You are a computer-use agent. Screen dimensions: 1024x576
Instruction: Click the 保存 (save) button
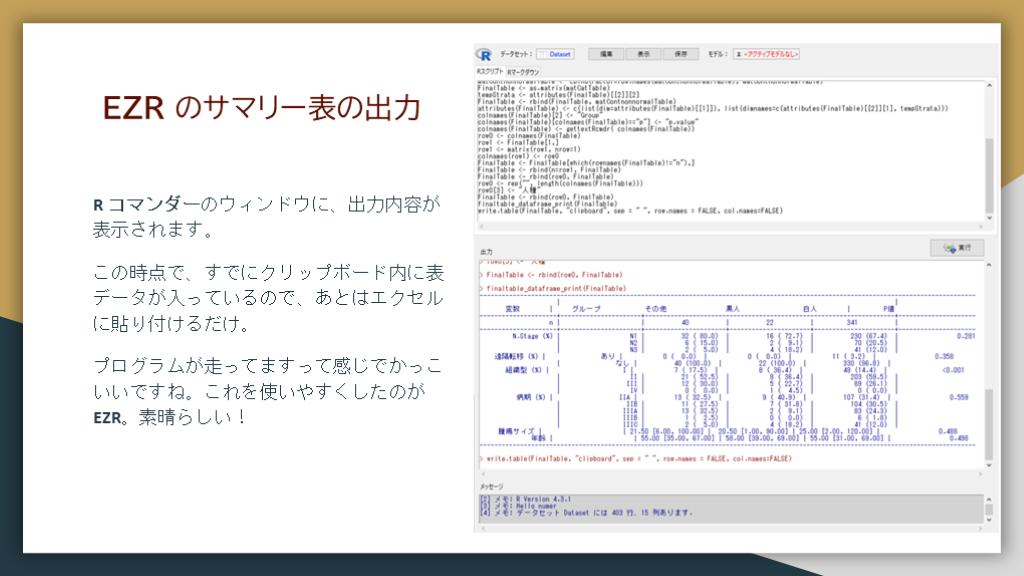pos(680,54)
